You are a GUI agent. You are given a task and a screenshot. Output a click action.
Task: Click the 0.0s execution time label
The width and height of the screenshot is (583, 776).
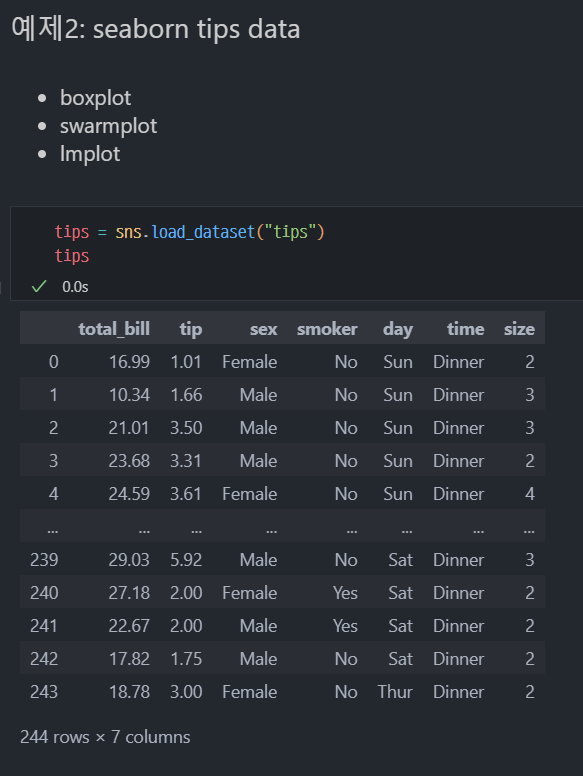(75, 287)
